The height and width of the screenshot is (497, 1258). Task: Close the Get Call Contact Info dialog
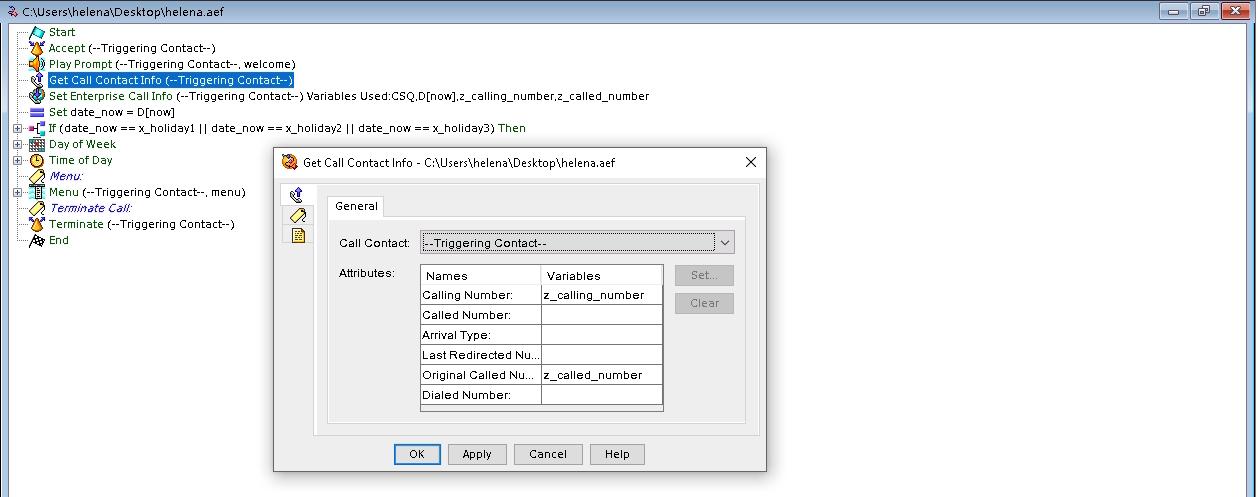coord(751,162)
